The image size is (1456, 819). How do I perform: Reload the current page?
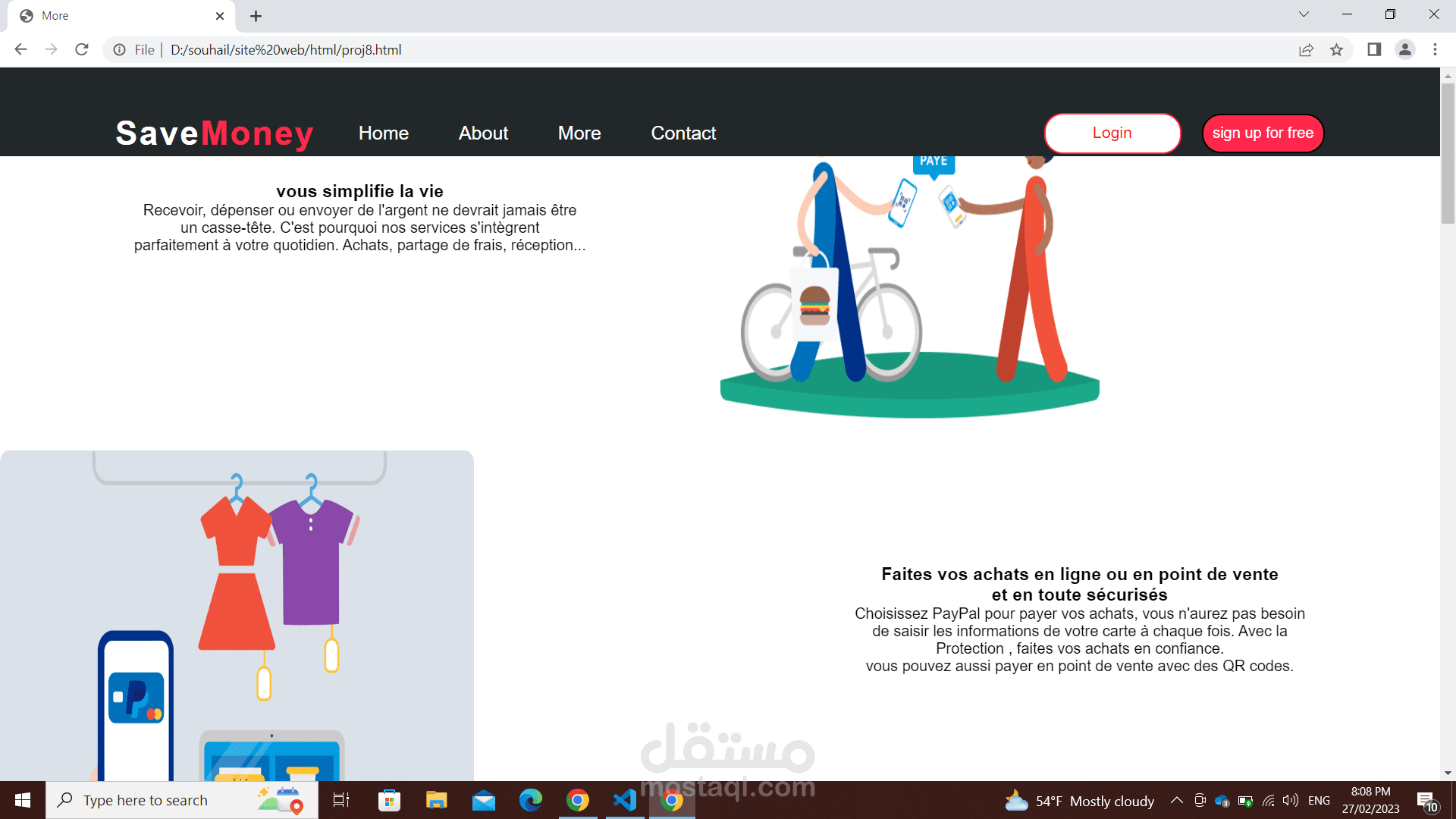[x=82, y=50]
